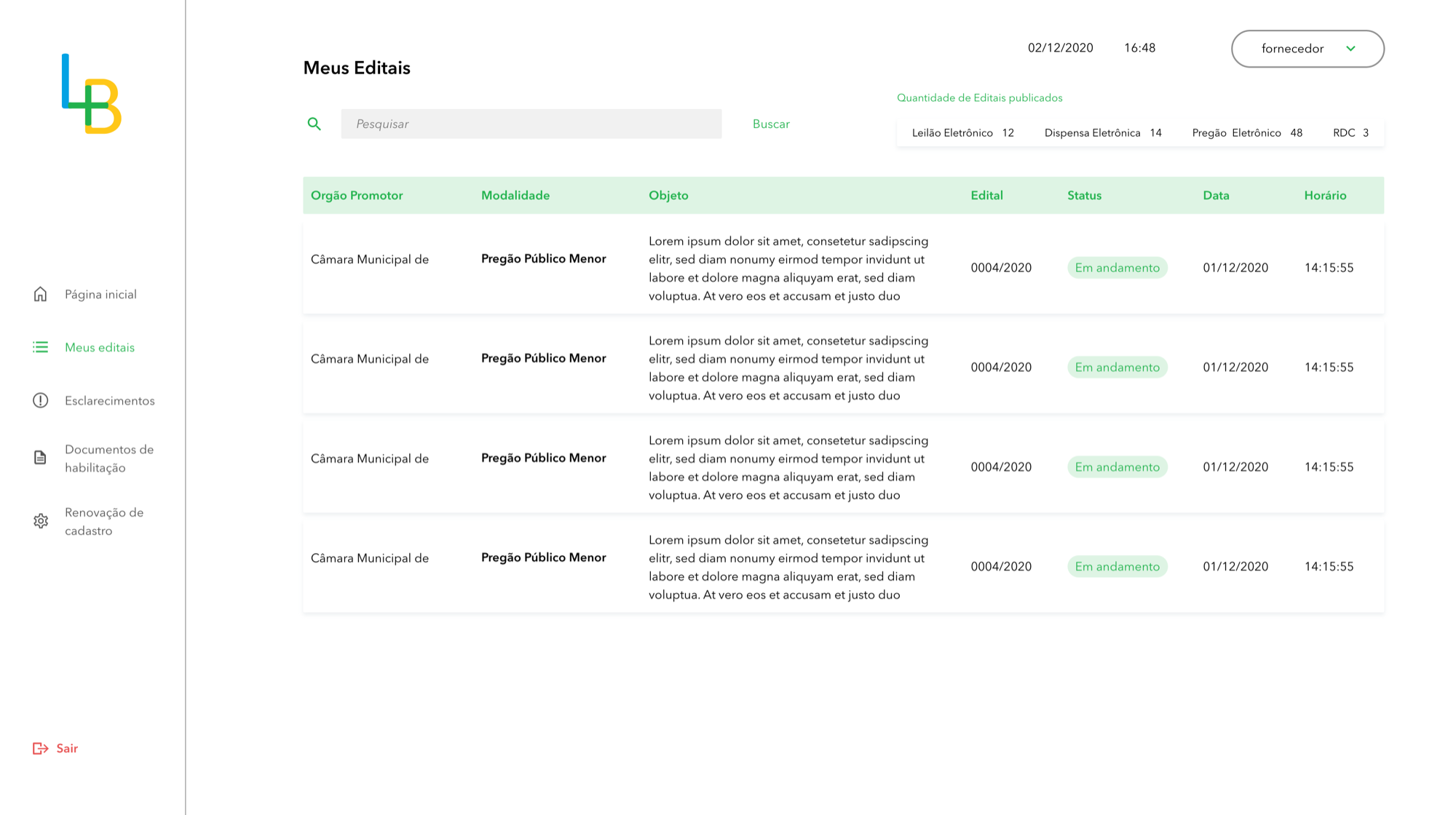Click the Data column header
This screenshot has height=815, width=1456.
pos(1216,195)
